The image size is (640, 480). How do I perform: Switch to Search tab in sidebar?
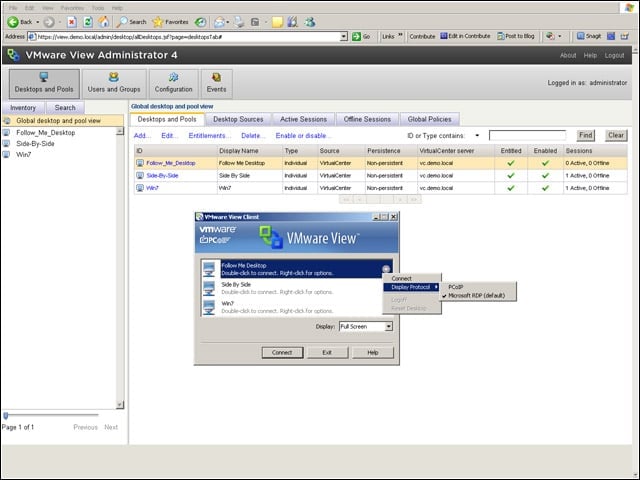click(65, 108)
